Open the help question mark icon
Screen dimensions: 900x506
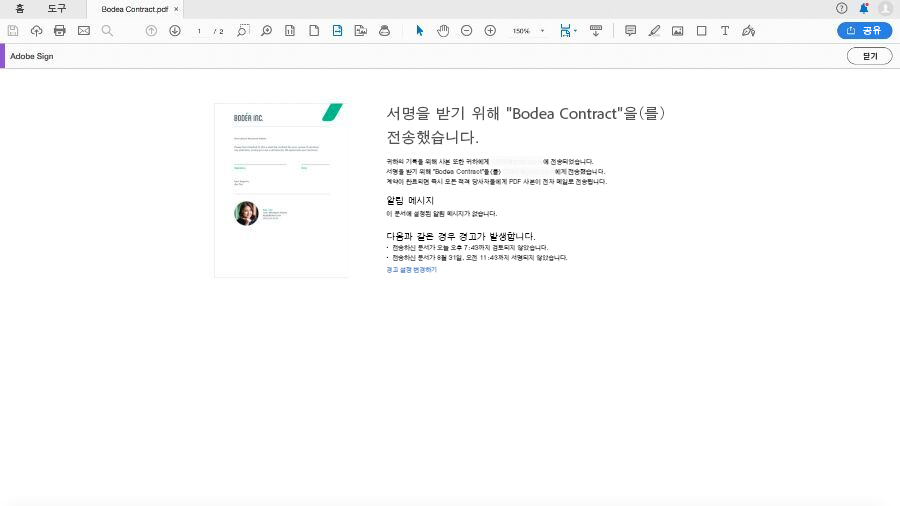(841, 8)
